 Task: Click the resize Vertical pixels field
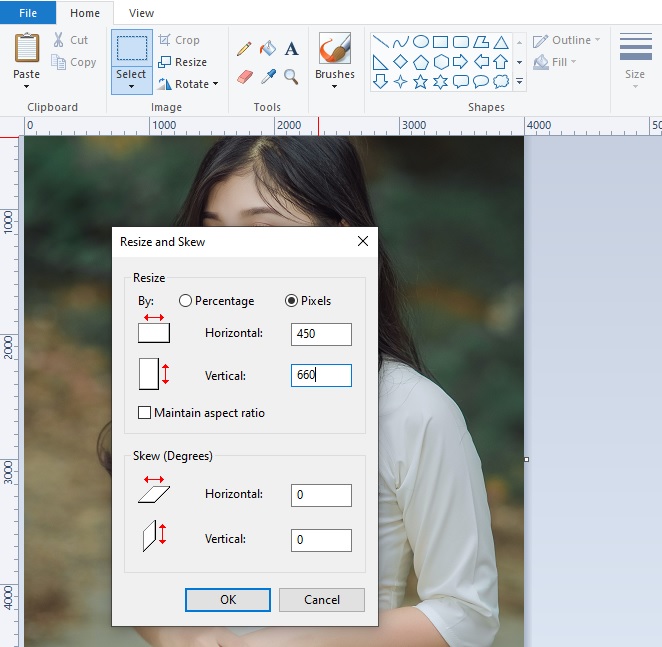point(321,375)
